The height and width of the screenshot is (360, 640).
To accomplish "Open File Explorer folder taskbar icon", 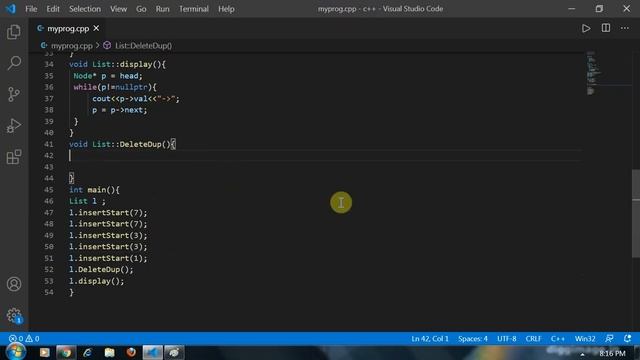I will coord(109,353).
